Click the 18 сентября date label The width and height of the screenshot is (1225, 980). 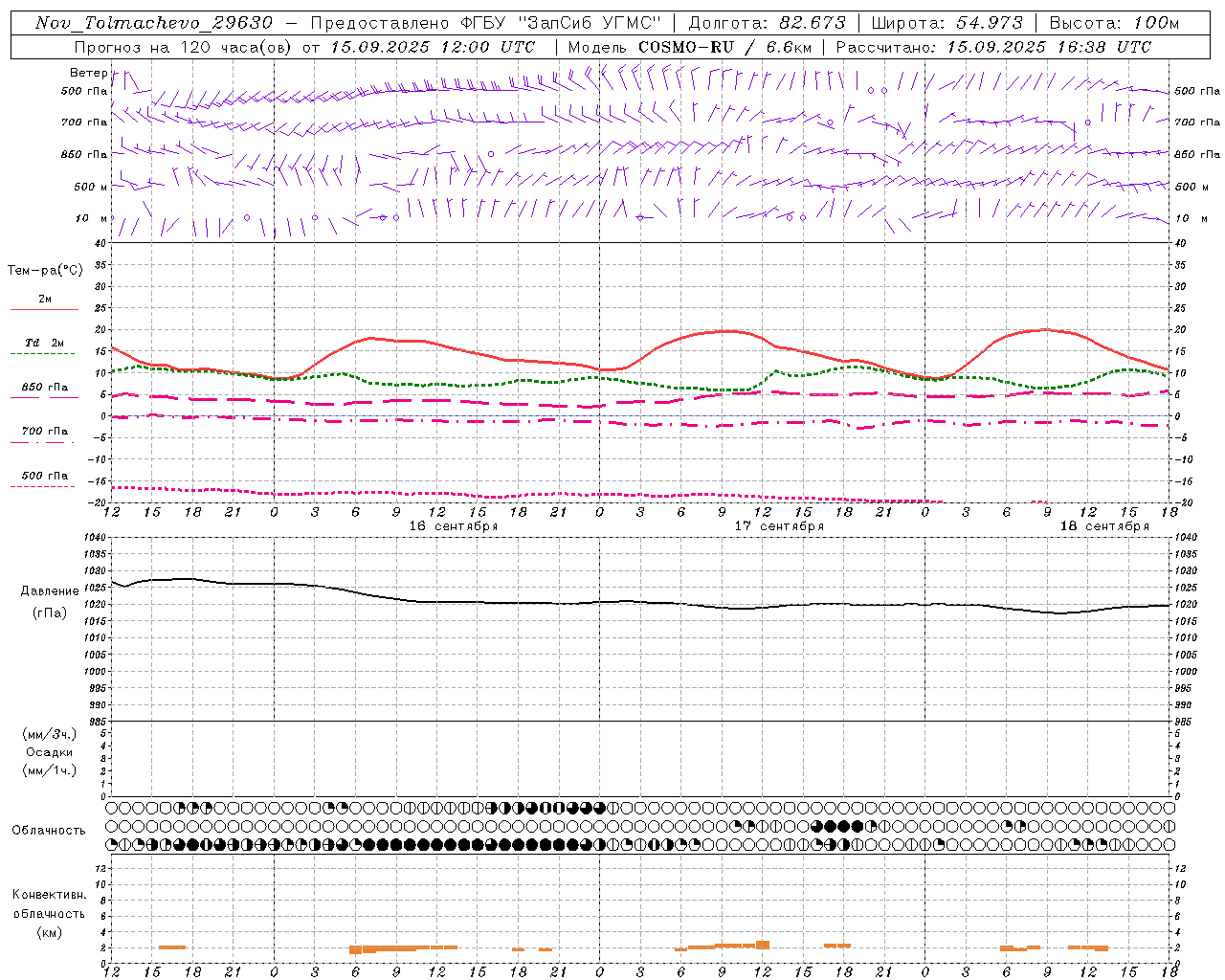pyautogui.click(x=1104, y=526)
